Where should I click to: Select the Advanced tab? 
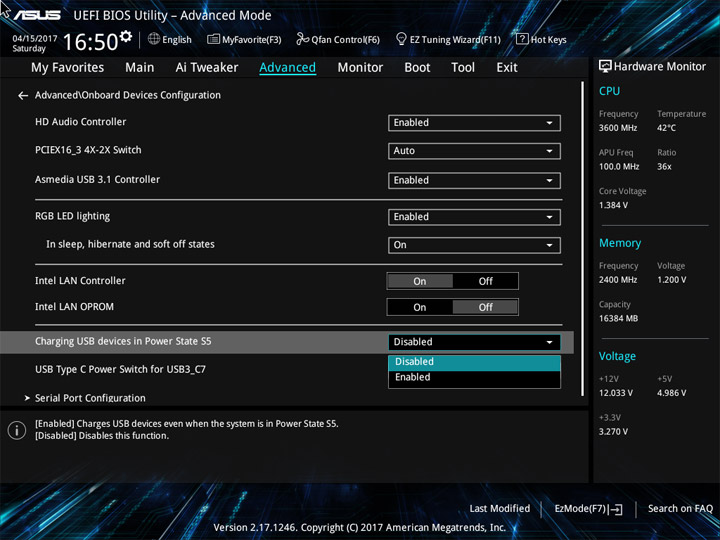(287, 68)
